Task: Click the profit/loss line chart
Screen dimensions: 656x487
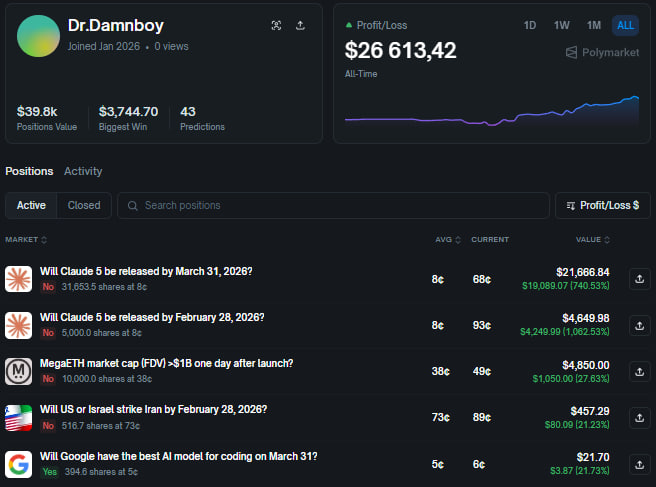Action: pos(492,112)
